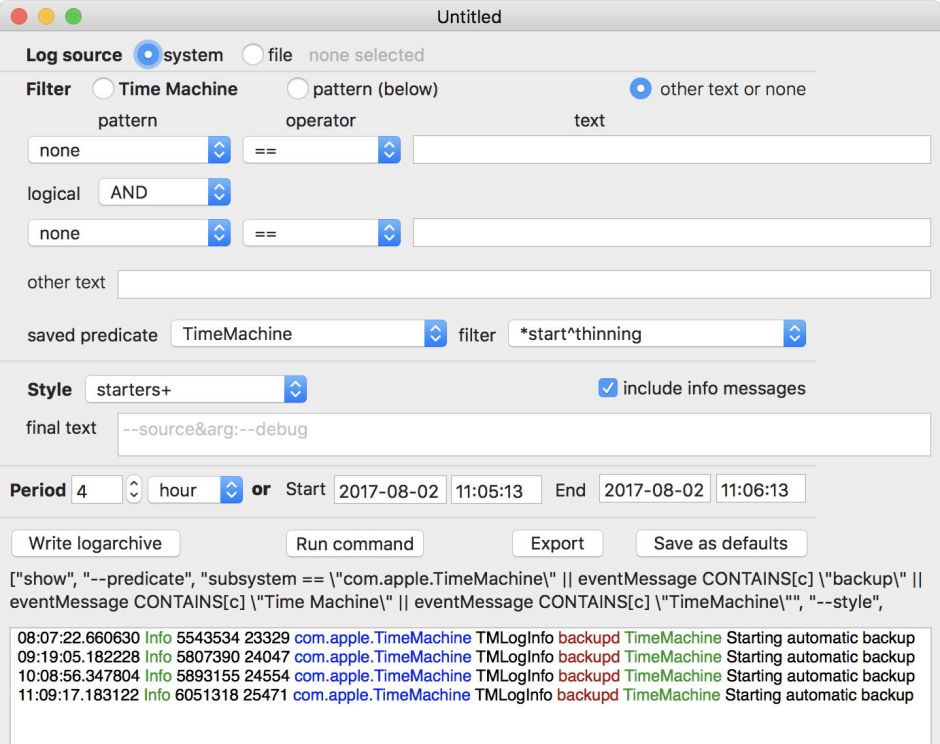Select the Time Machine filter radio button

103,89
